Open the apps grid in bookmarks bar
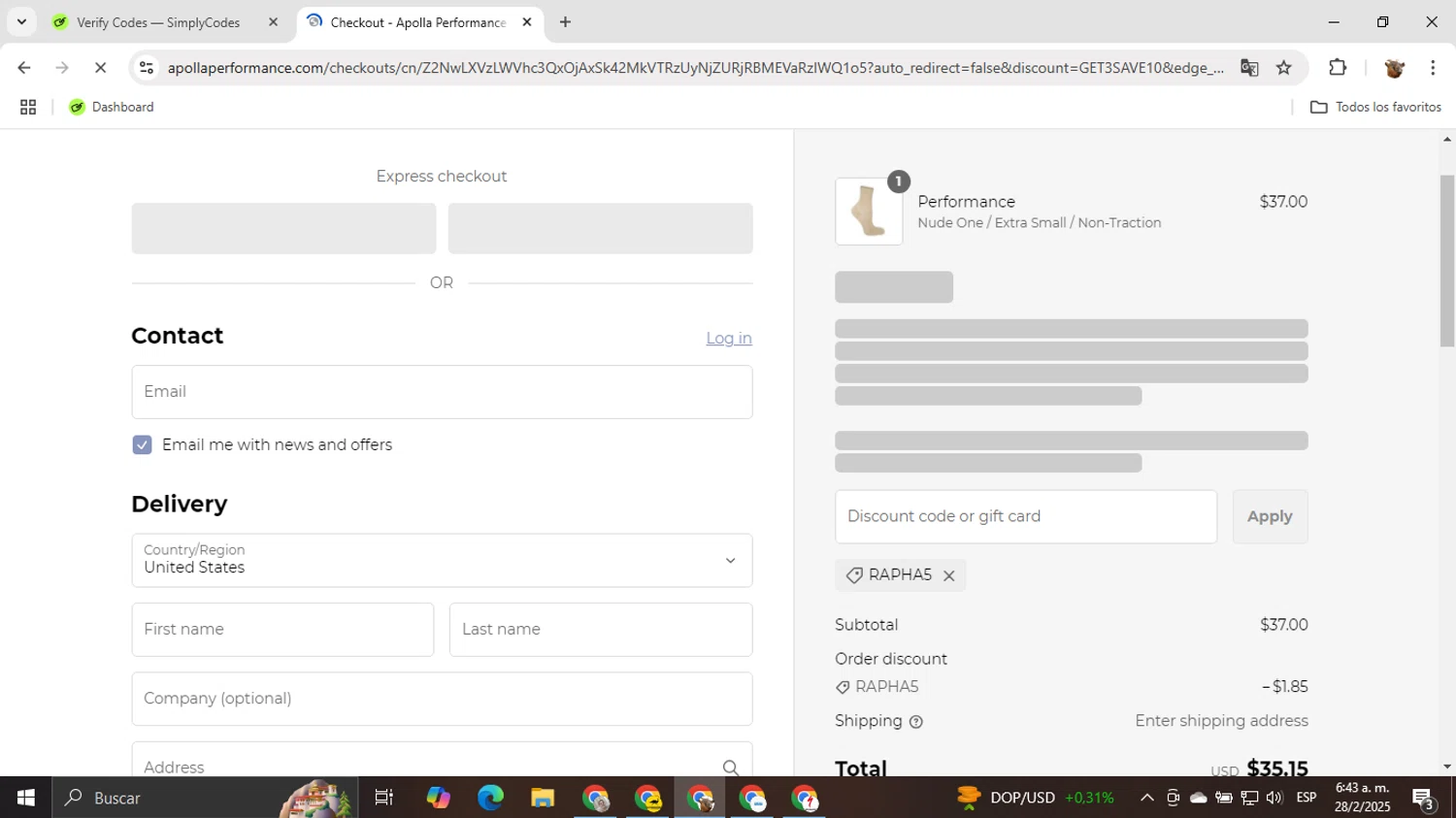1456x818 pixels. pyautogui.click(x=28, y=107)
